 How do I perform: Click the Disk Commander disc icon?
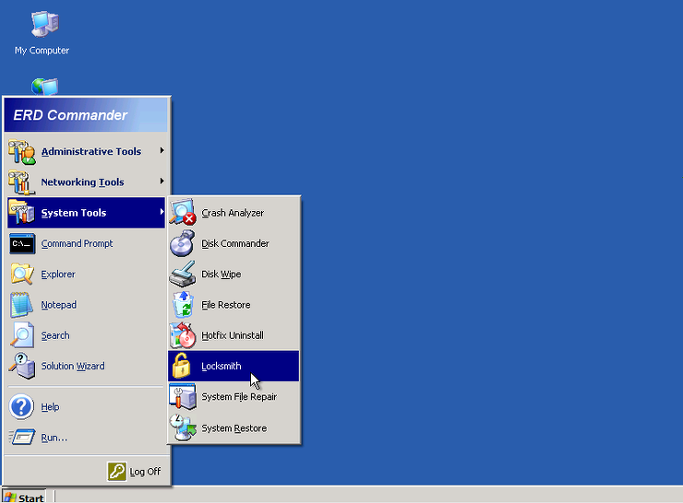(x=183, y=243)
